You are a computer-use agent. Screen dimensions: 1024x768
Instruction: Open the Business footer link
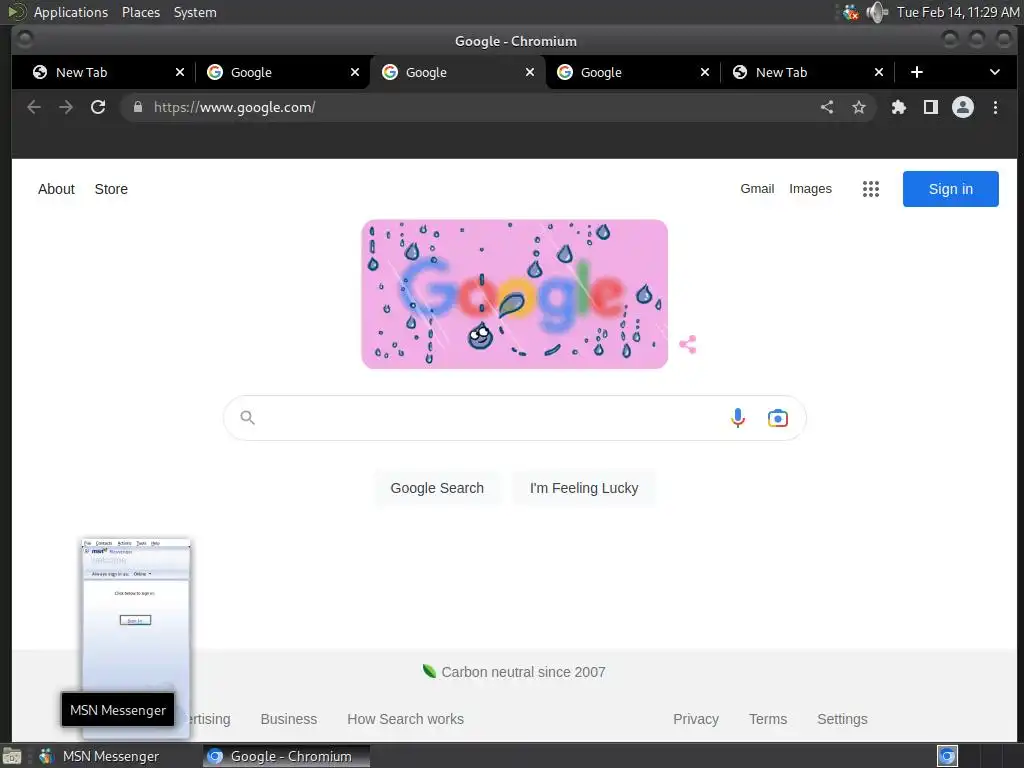[289, 719]
